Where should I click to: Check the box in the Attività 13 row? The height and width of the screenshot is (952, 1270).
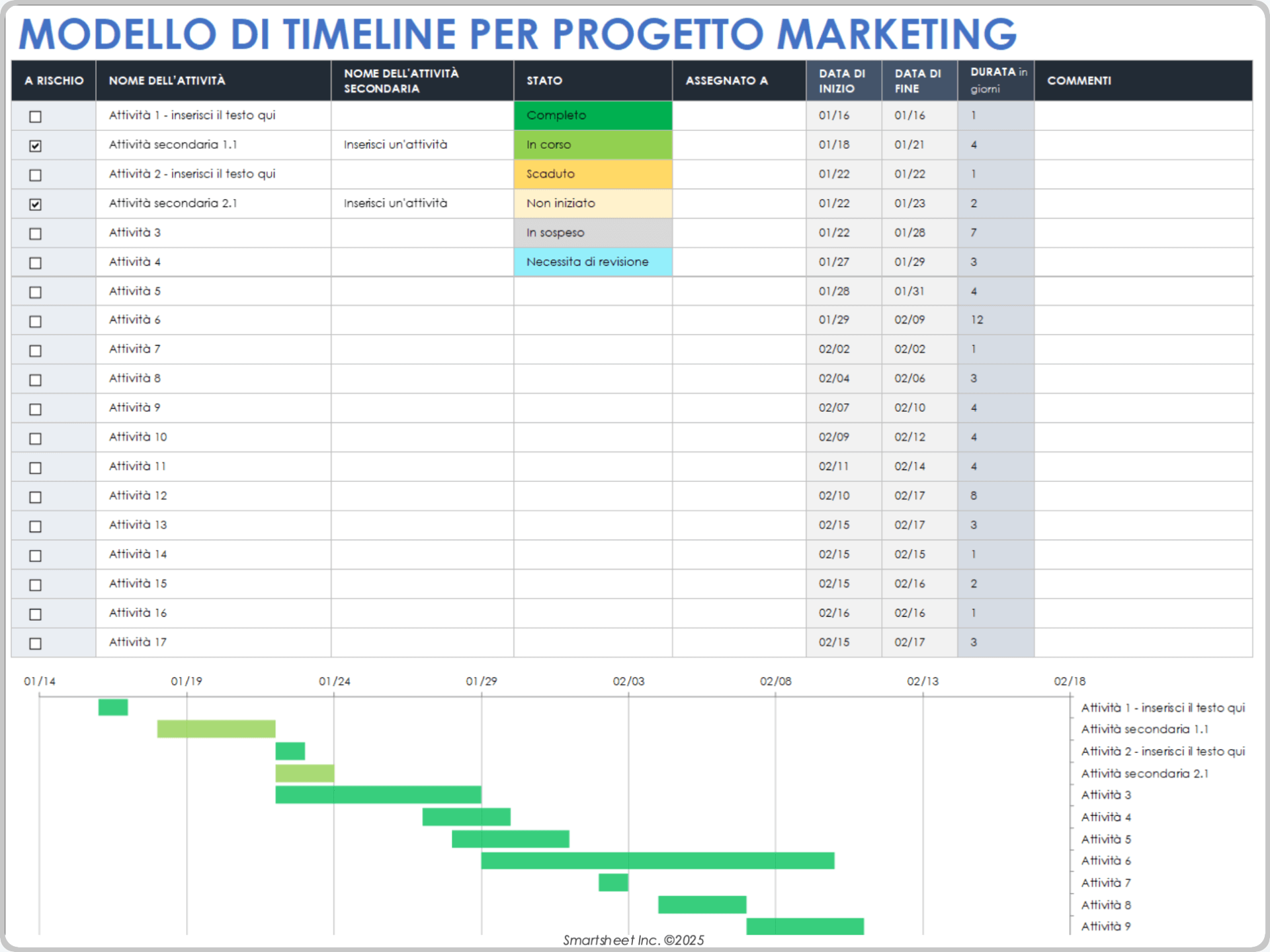(x=35, y=526)
